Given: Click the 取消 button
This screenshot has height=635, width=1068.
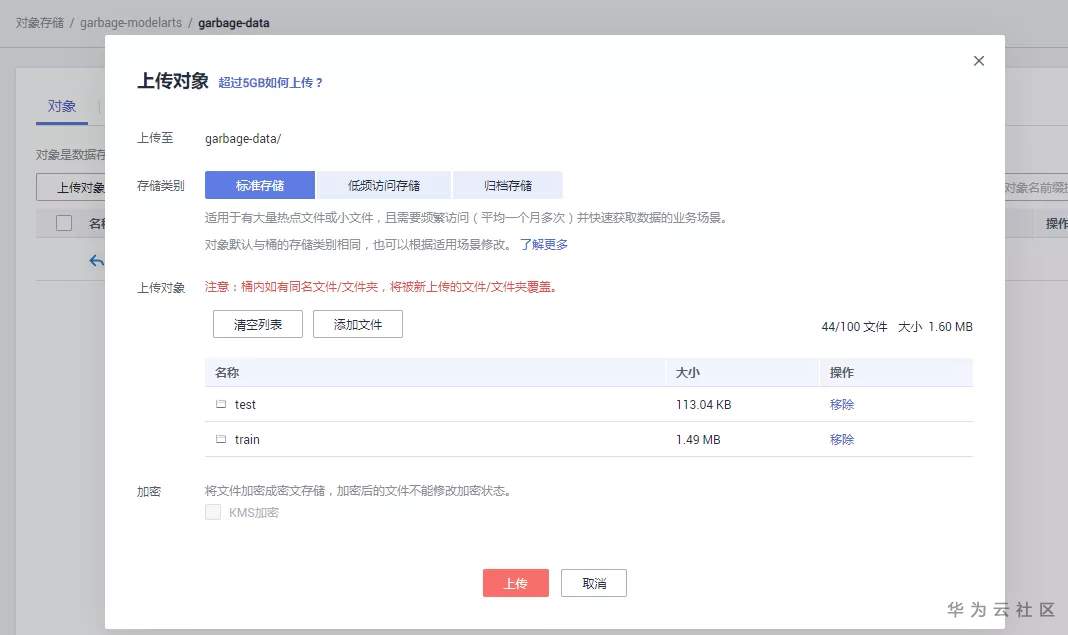Looking at the screenshot, I should coord(594,583).
